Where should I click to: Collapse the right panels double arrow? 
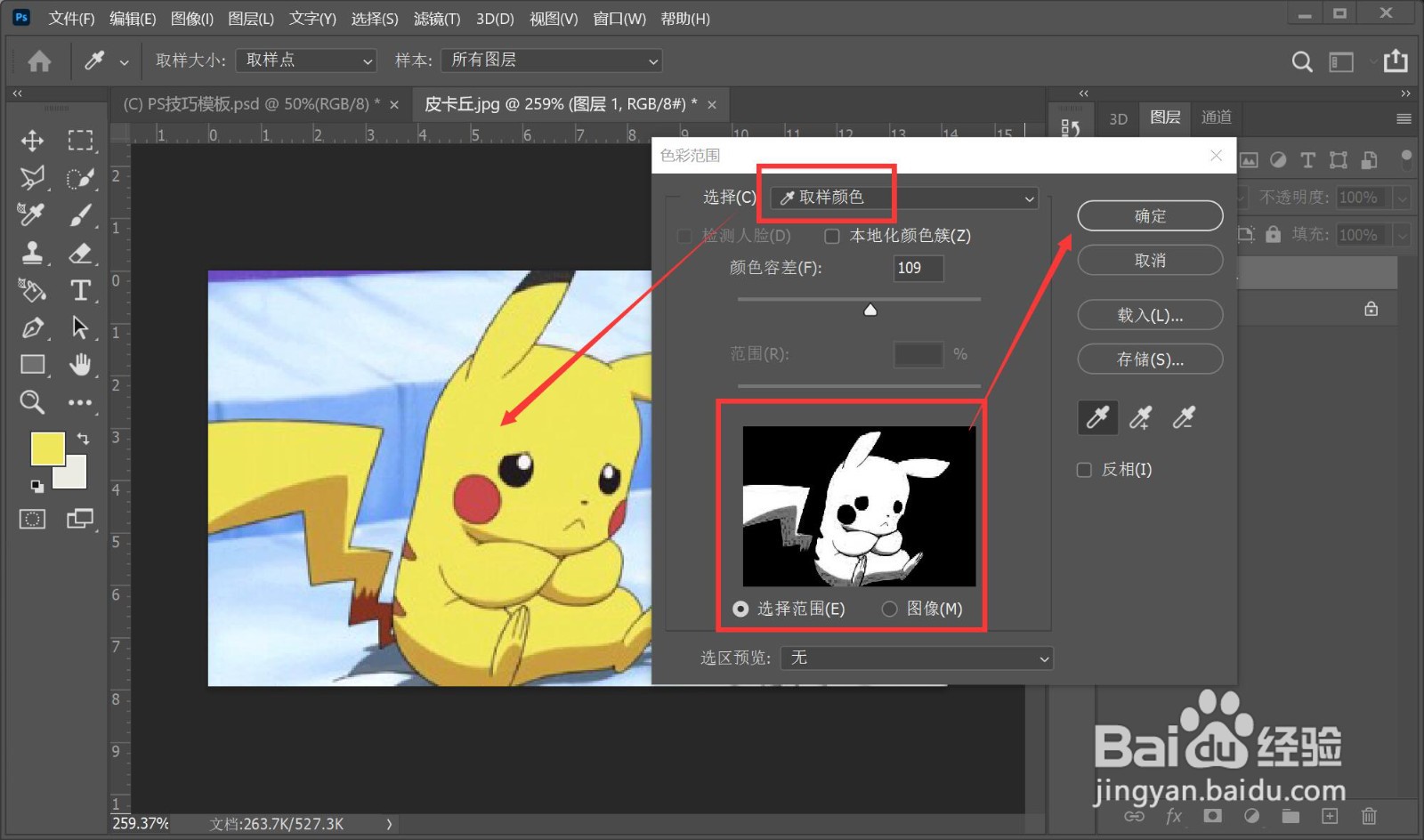point(1405,93)
